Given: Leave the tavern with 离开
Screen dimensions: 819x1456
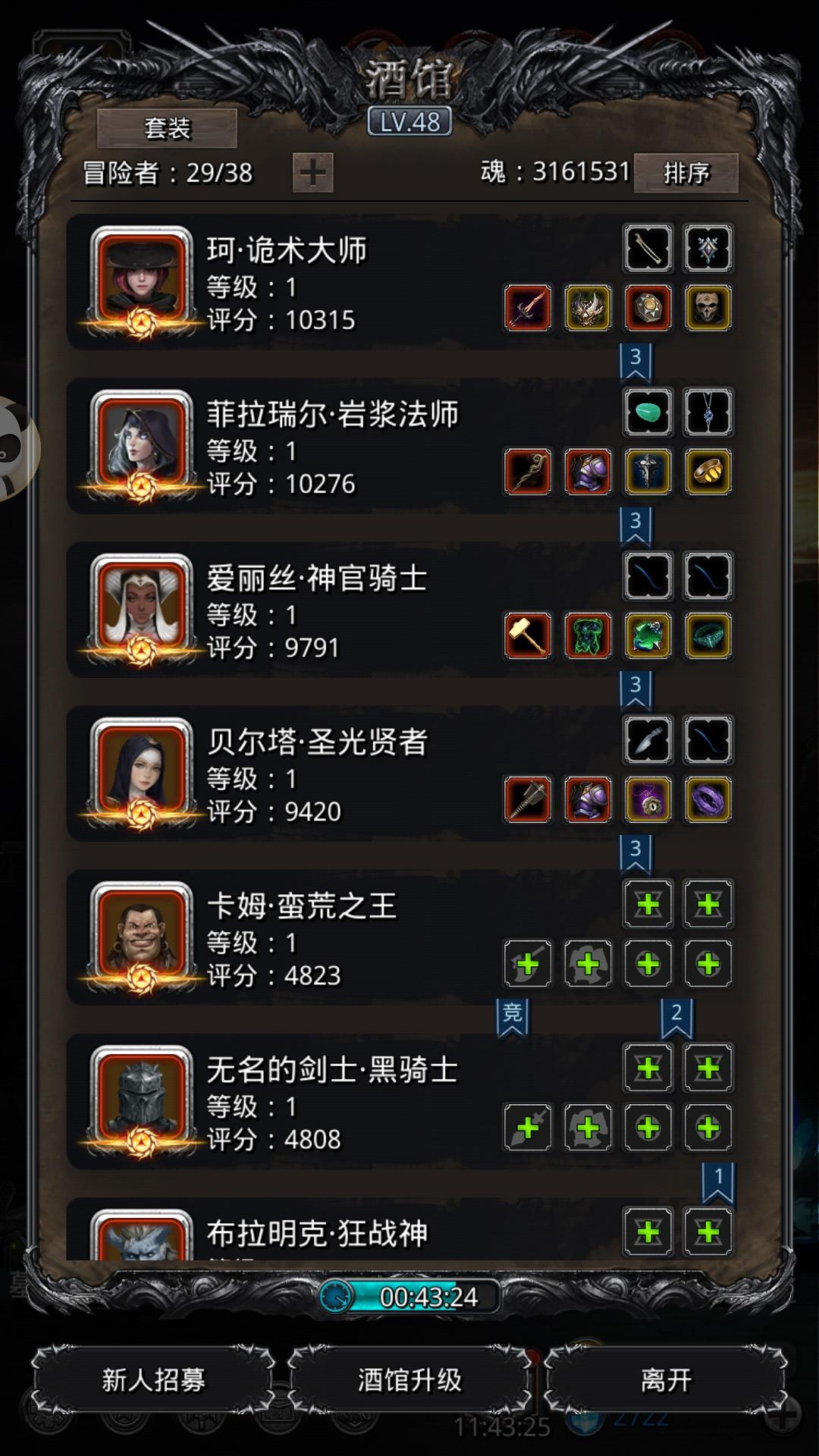Looking at the screenshot, I should click(666, 1379).
